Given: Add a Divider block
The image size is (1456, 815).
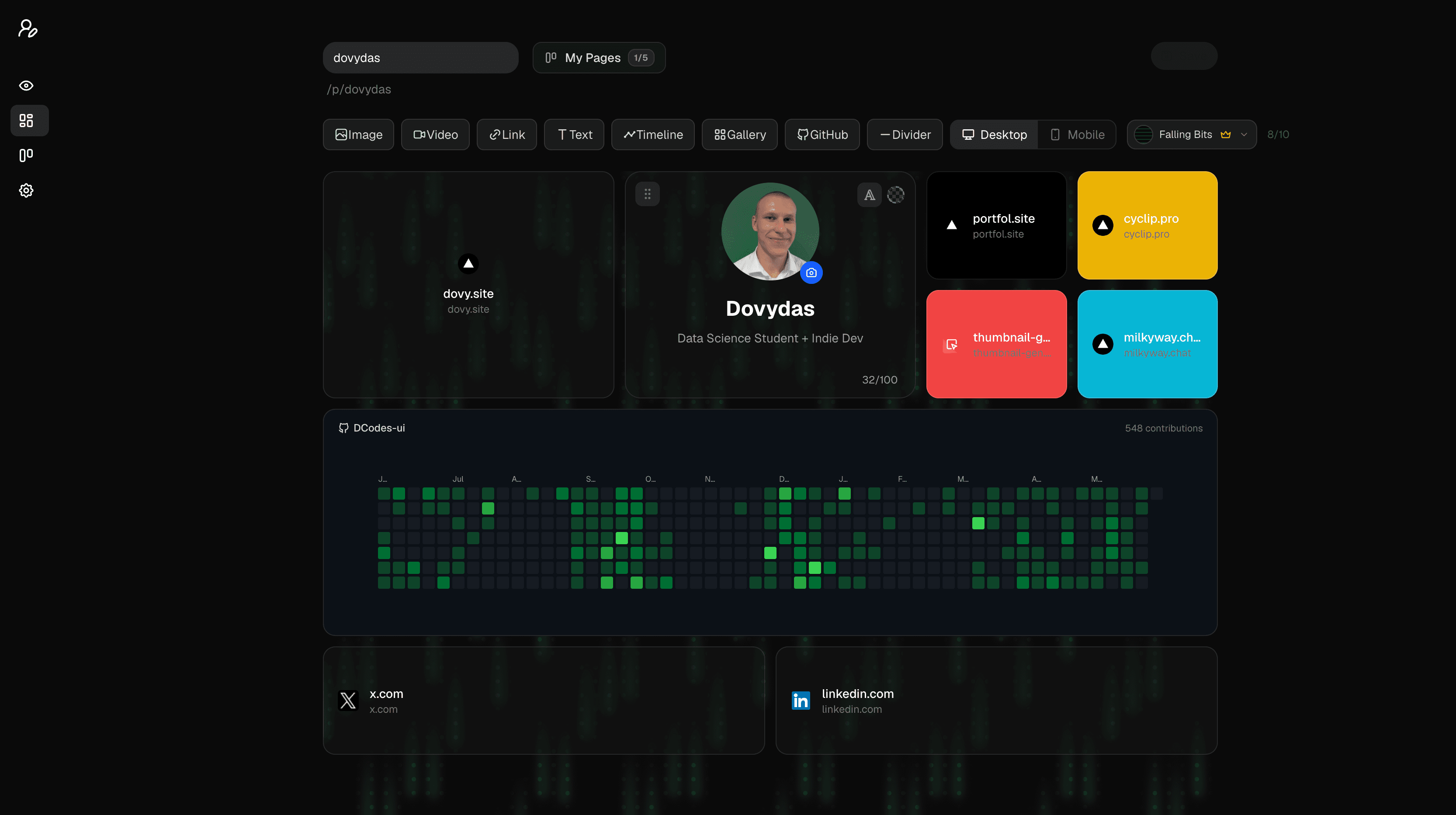Looking at the screenshot, I should (x=905, y=135).
